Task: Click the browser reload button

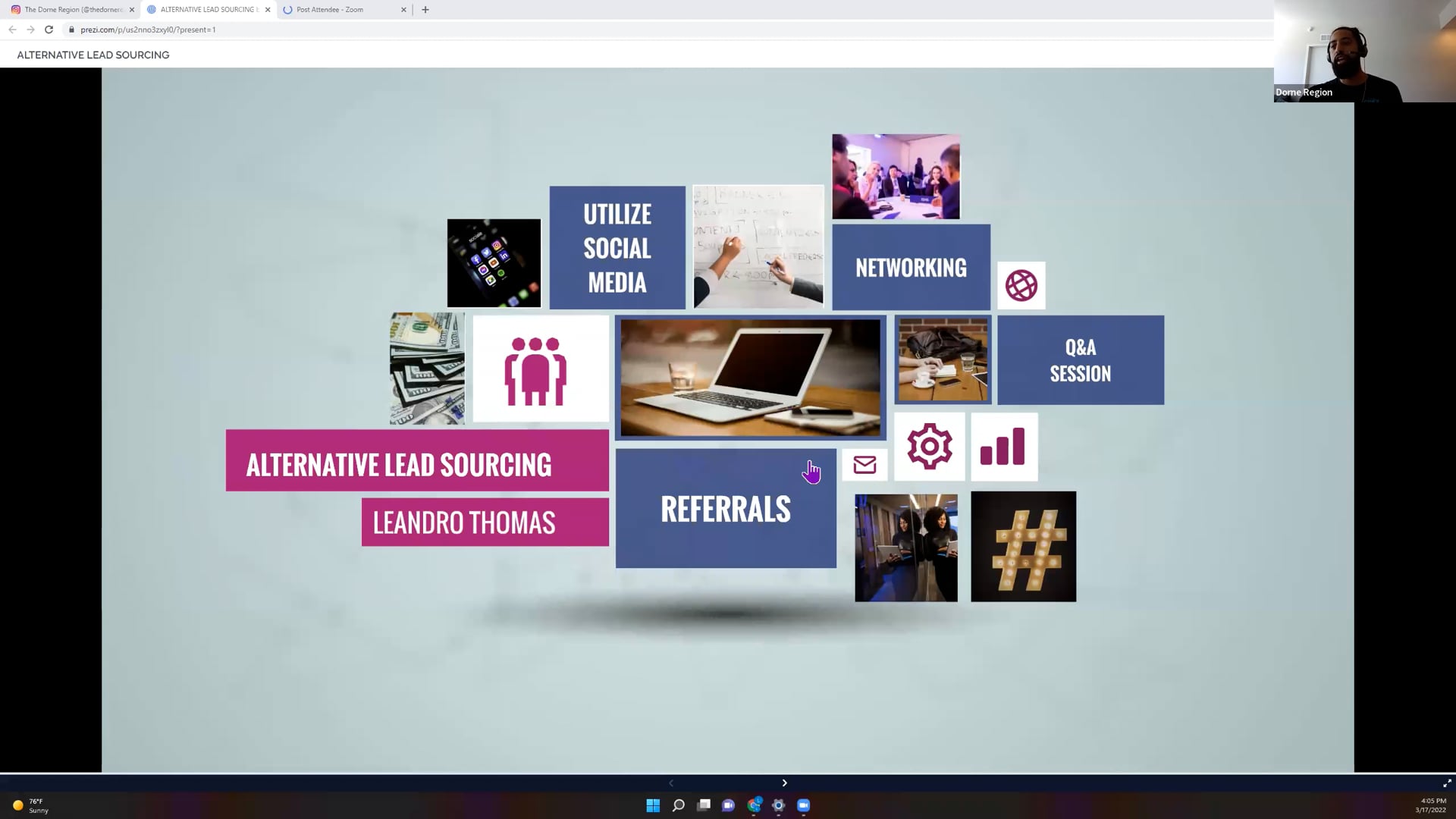Action: pyautogui.click(x=48, y=30)
